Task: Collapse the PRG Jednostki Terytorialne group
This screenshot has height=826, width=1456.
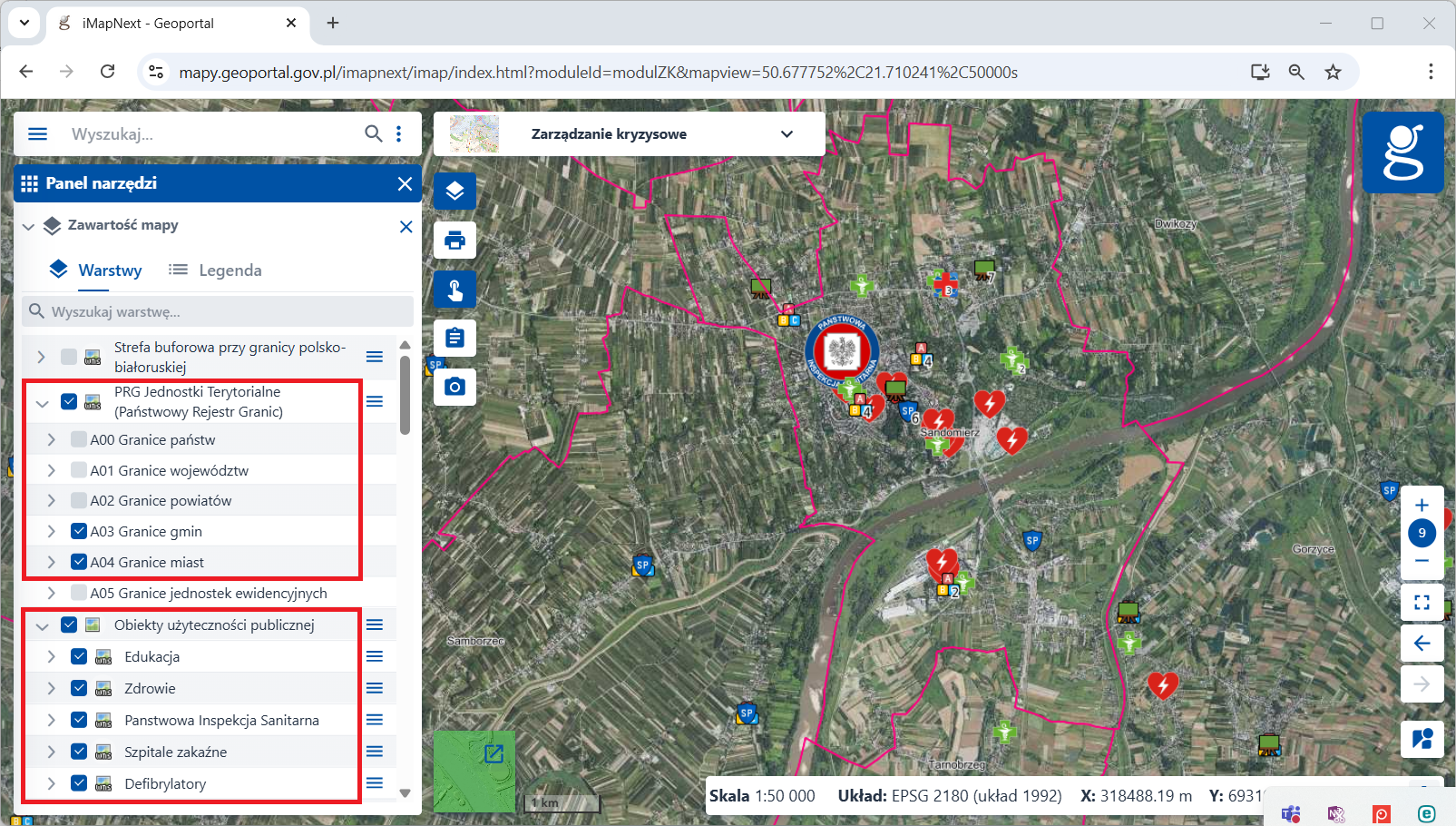Action: [42, 402]
